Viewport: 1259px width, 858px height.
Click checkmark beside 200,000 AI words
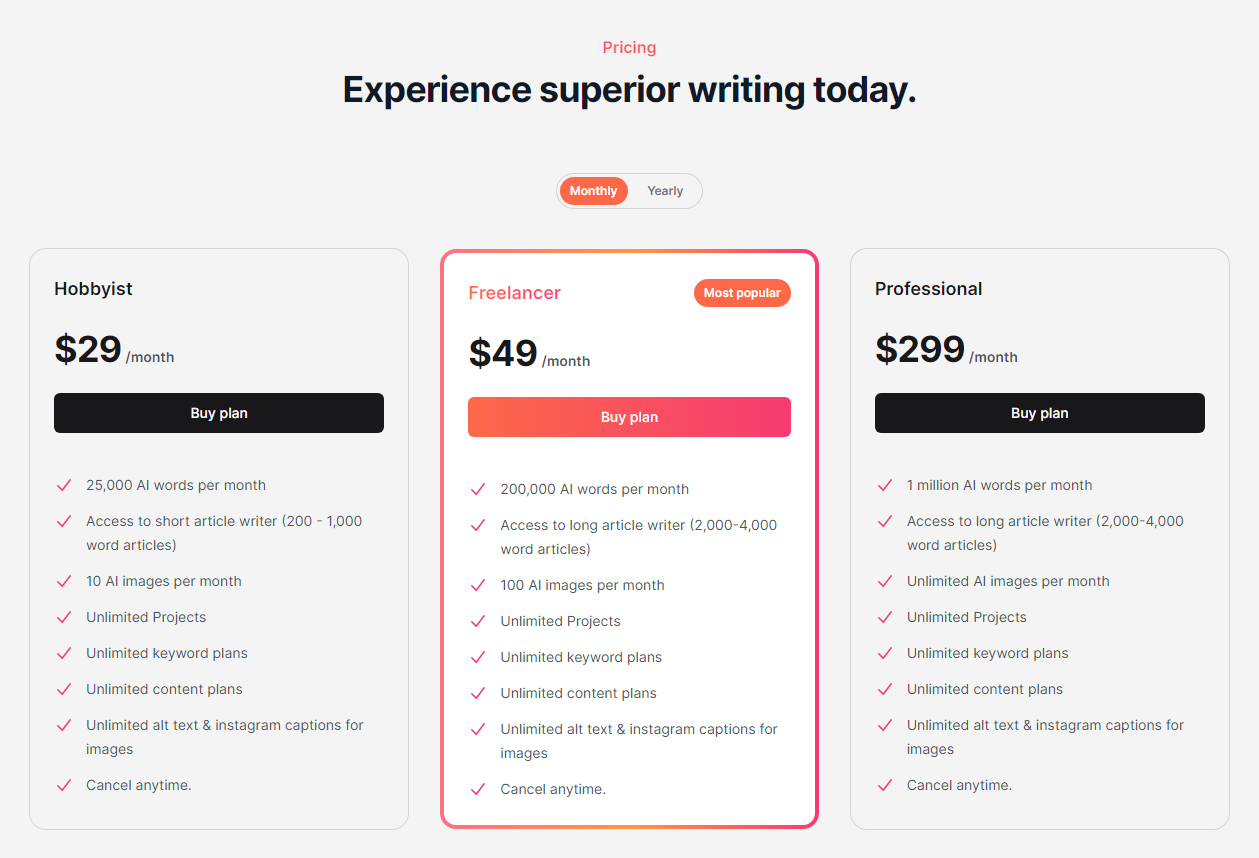click(x=478, y=489)
